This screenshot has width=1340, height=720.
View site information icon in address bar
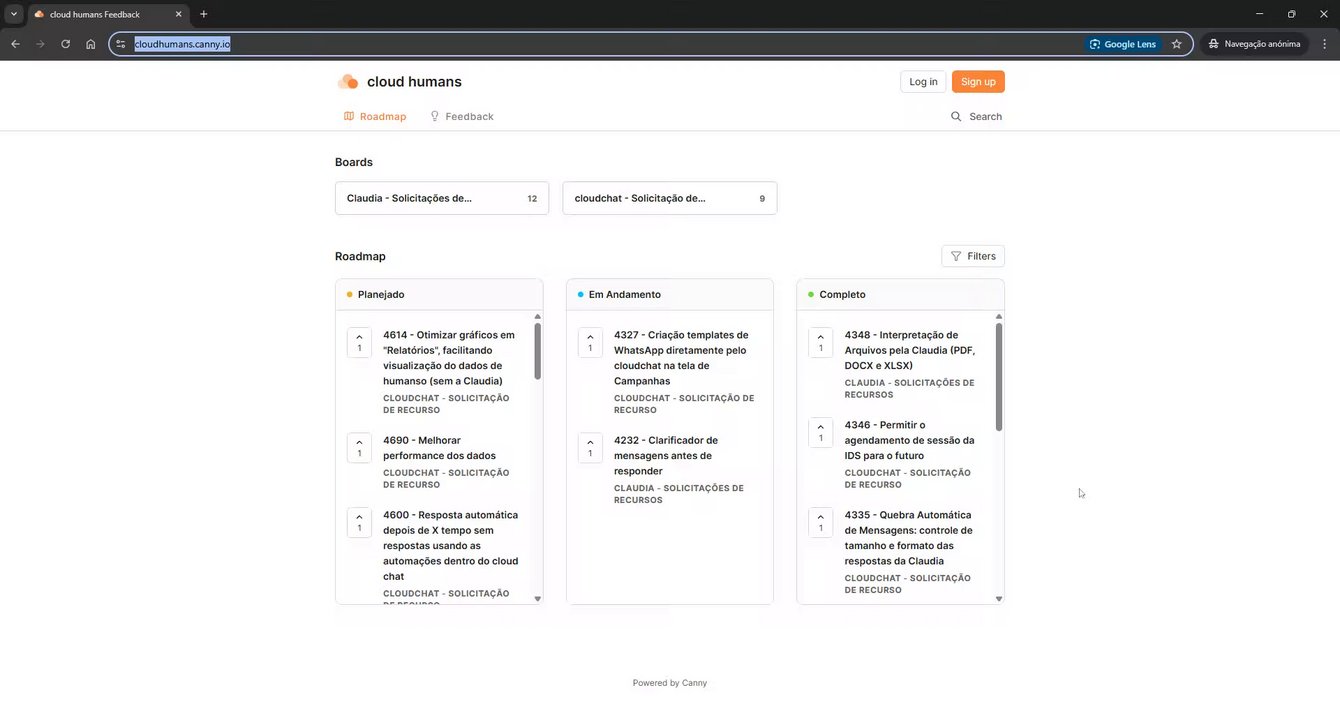coord(121,44)
